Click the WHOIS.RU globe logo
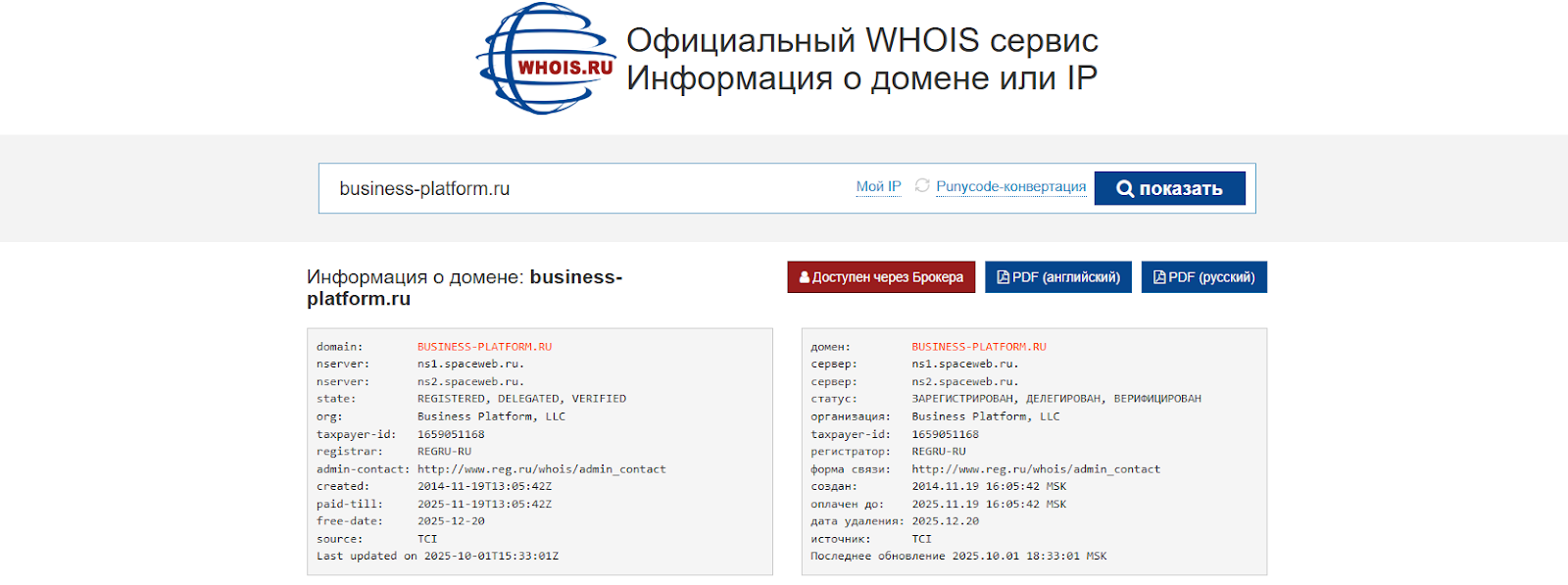Screen dimensions: 1568x585 546,59
